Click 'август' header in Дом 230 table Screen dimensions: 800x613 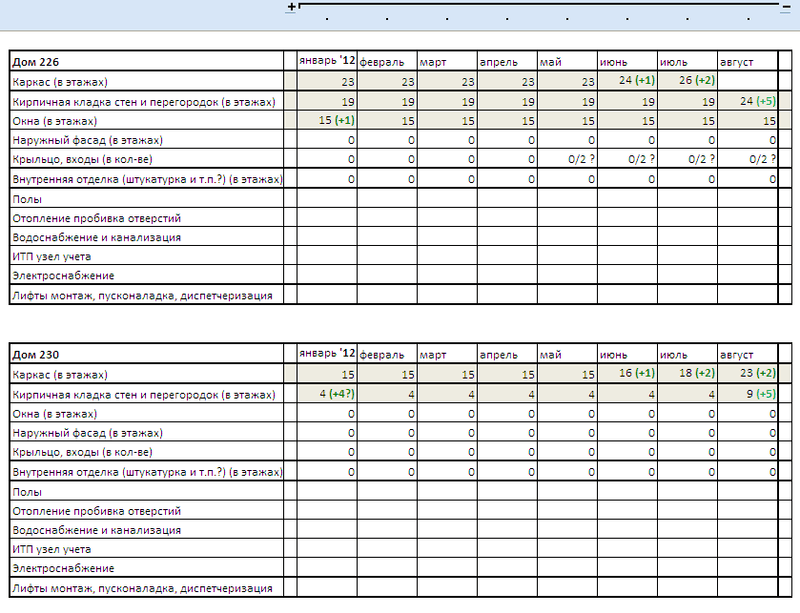pos(747,355)
